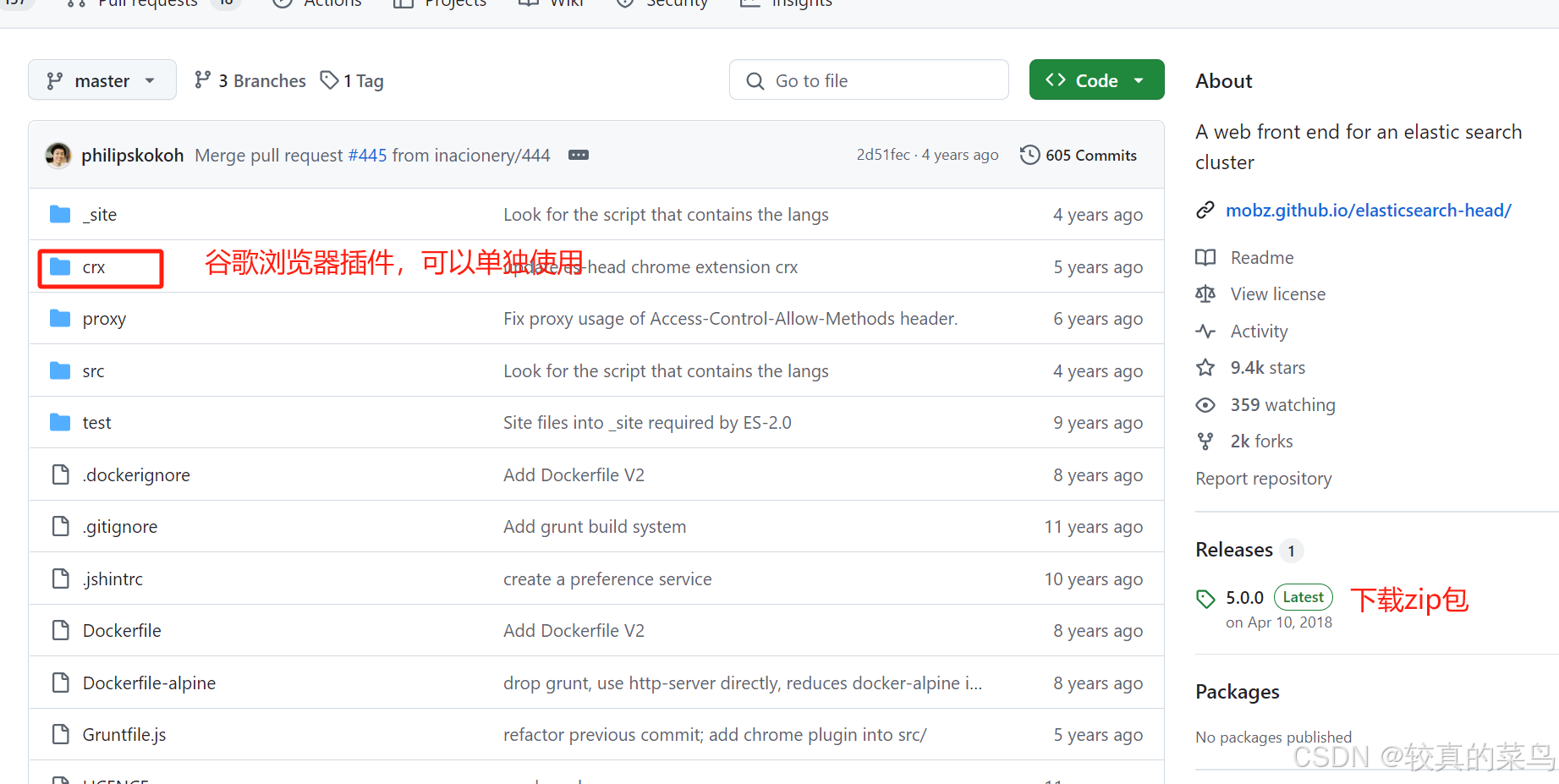This screenshot has width=1559, height=784.
Task: Open the Dockerfile-alpine file
Action: (x=149, y=683)
